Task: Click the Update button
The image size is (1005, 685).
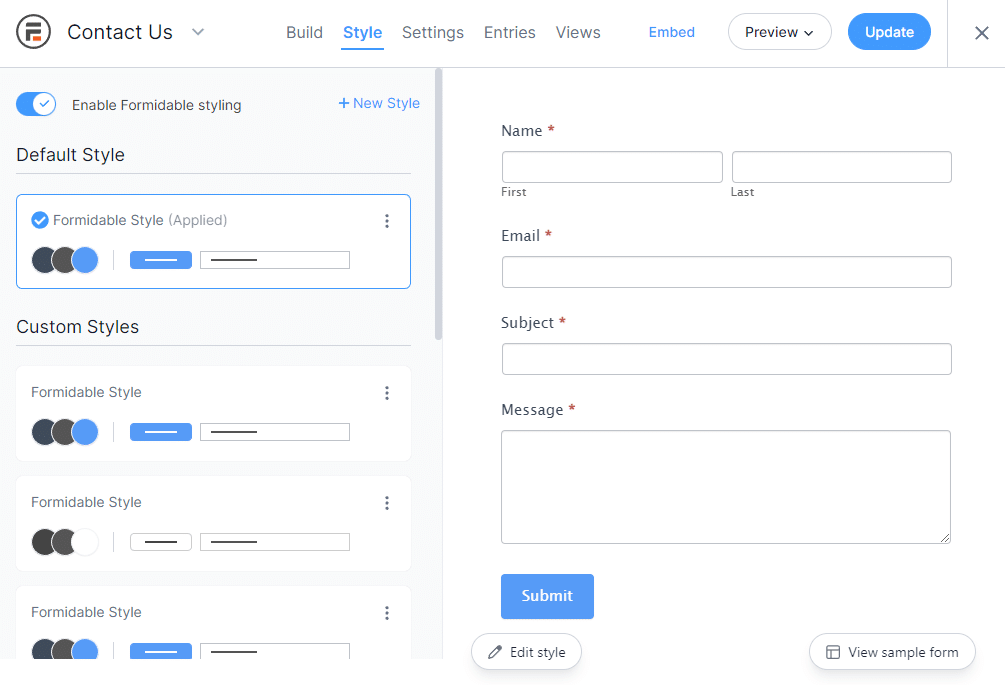Action: [889, 32]
